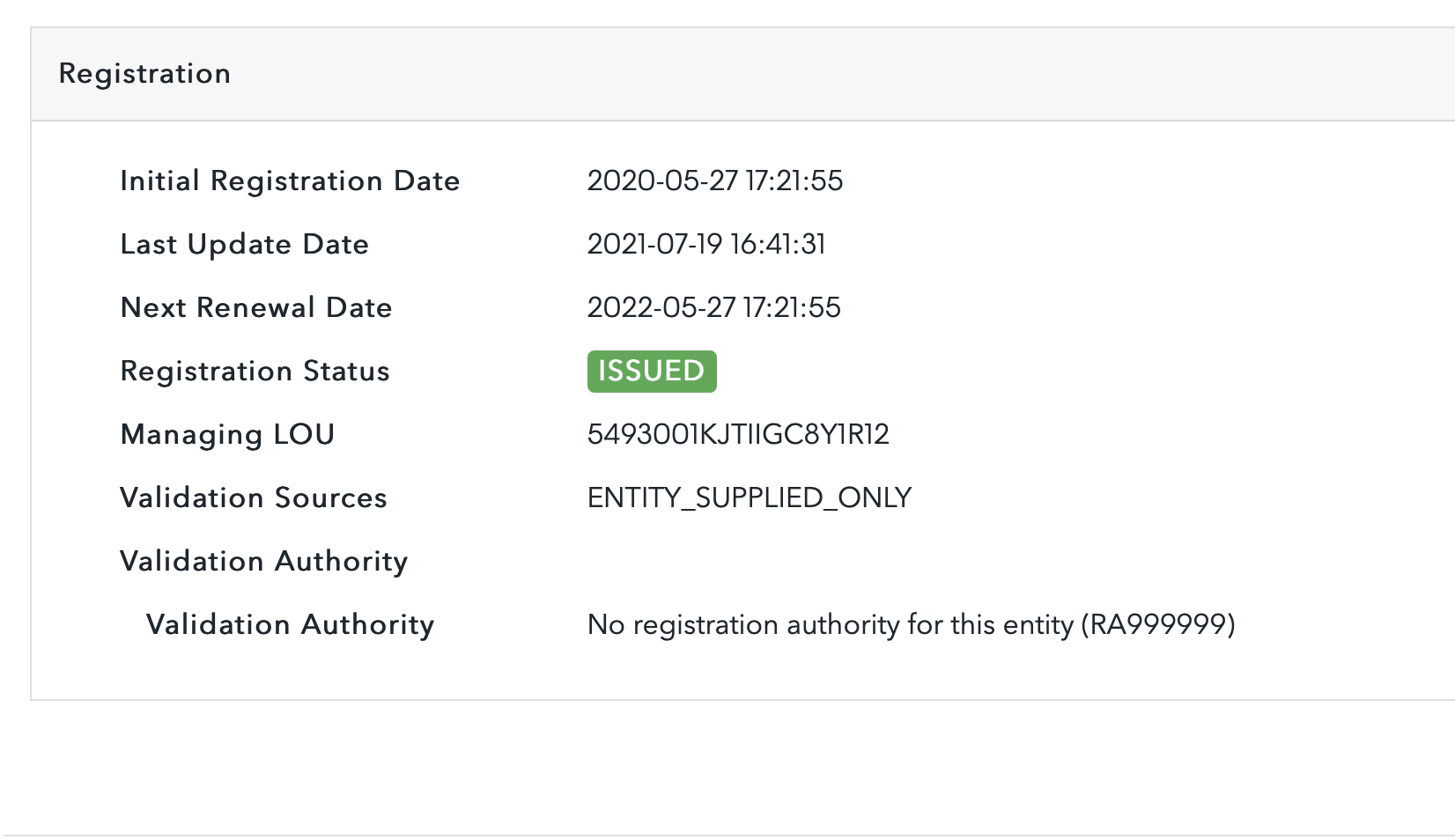
Task: Select the 2021-07-19 16:41:31 timestamp
Action: click(x=705, y=245)
